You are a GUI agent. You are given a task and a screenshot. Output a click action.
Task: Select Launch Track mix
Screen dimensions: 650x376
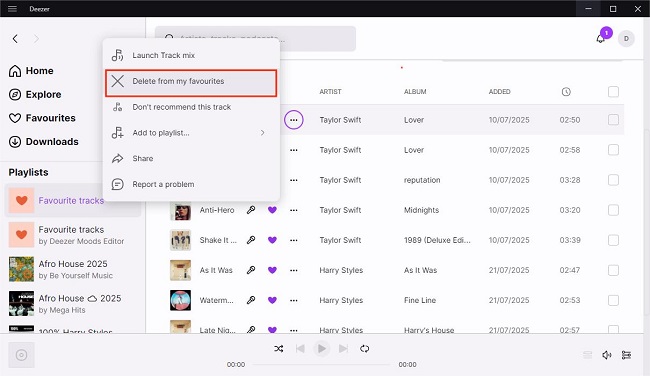click(191, 55)
